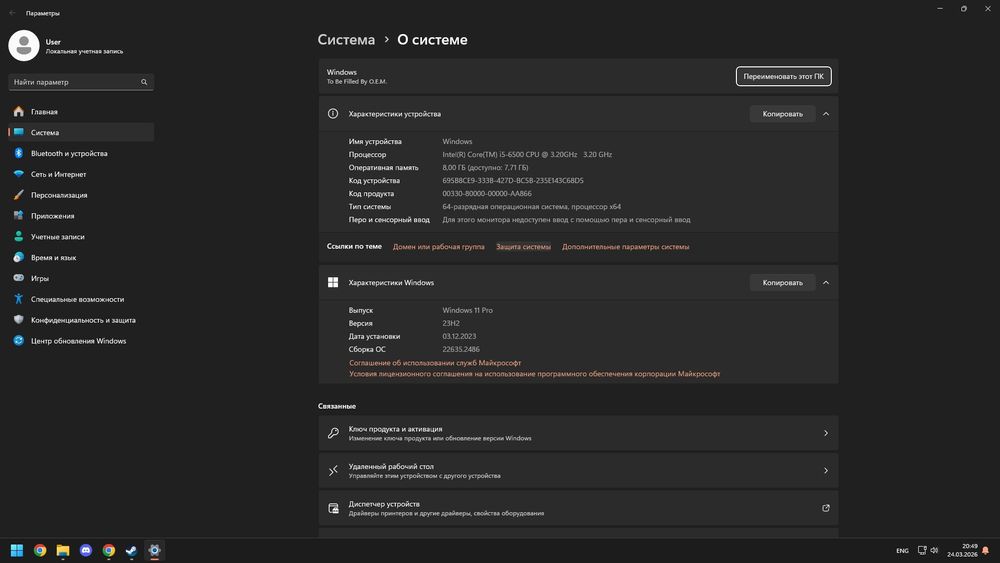The width and height of the screenshot is (1000, 563).
Task: Open the Bluetooth и устройства section
Action: [x=68, y=154]
